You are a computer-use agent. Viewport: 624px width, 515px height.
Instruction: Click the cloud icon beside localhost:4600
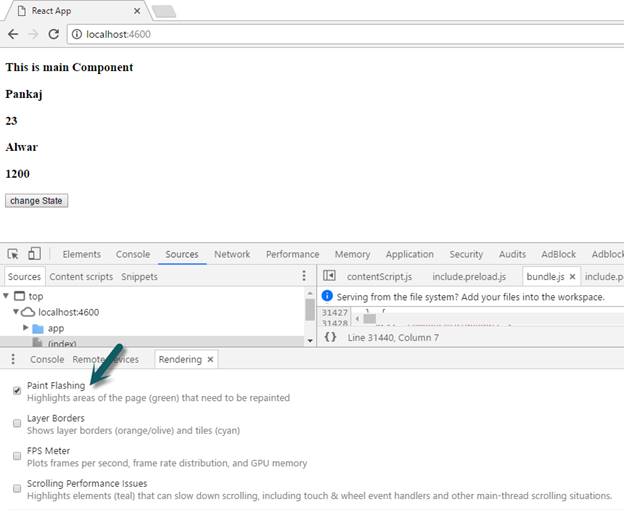click(28, 312)
